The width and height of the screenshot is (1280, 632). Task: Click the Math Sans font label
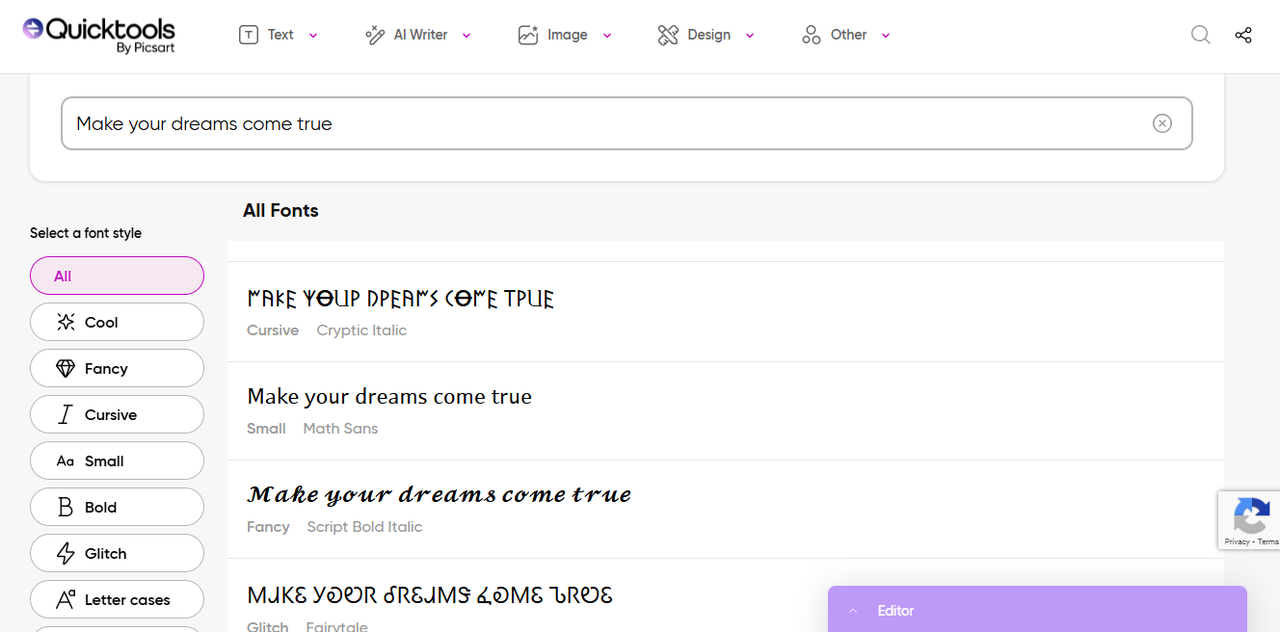[x=341, y=428]
